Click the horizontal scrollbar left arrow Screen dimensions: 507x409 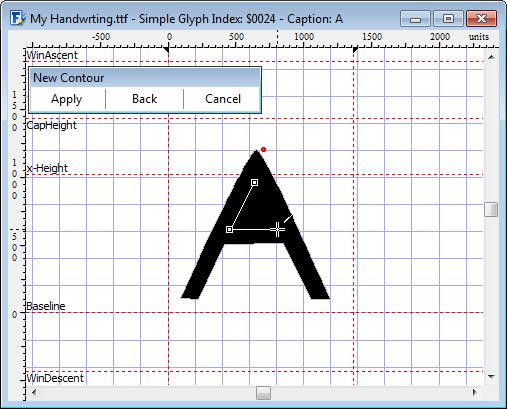(x=34, y=392)
